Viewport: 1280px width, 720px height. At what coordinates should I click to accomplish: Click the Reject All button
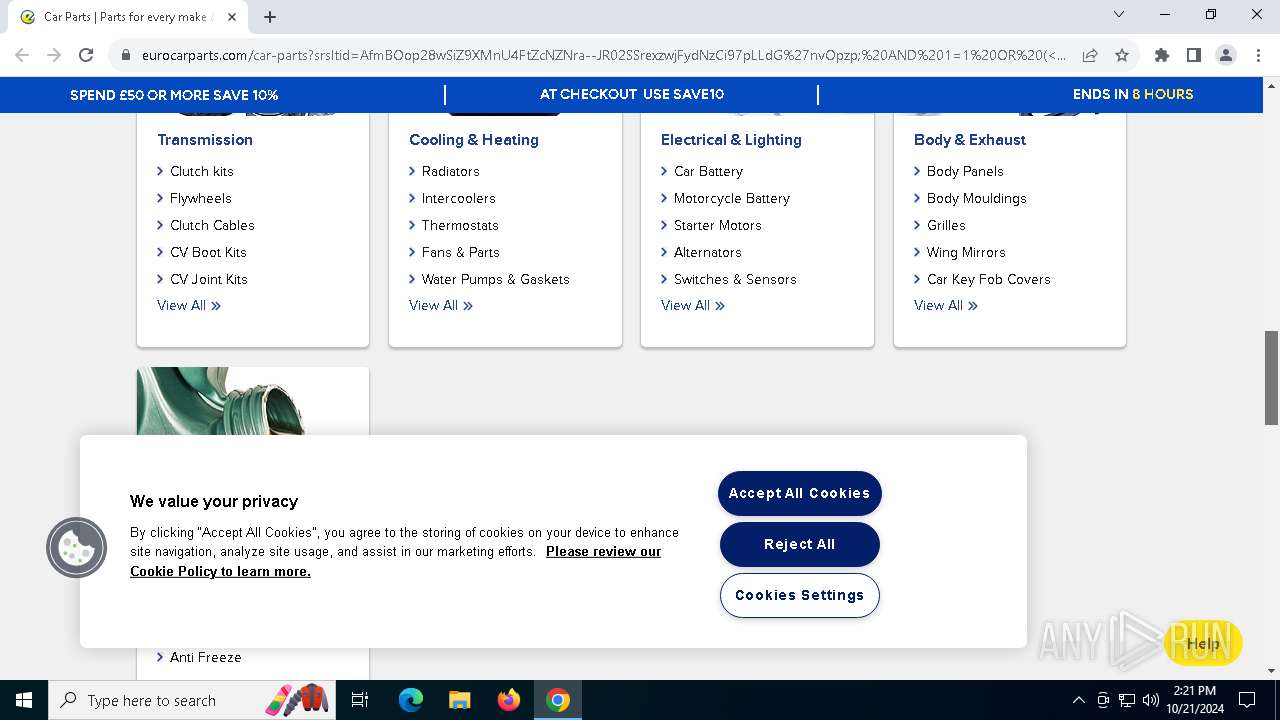pos(800,544)
